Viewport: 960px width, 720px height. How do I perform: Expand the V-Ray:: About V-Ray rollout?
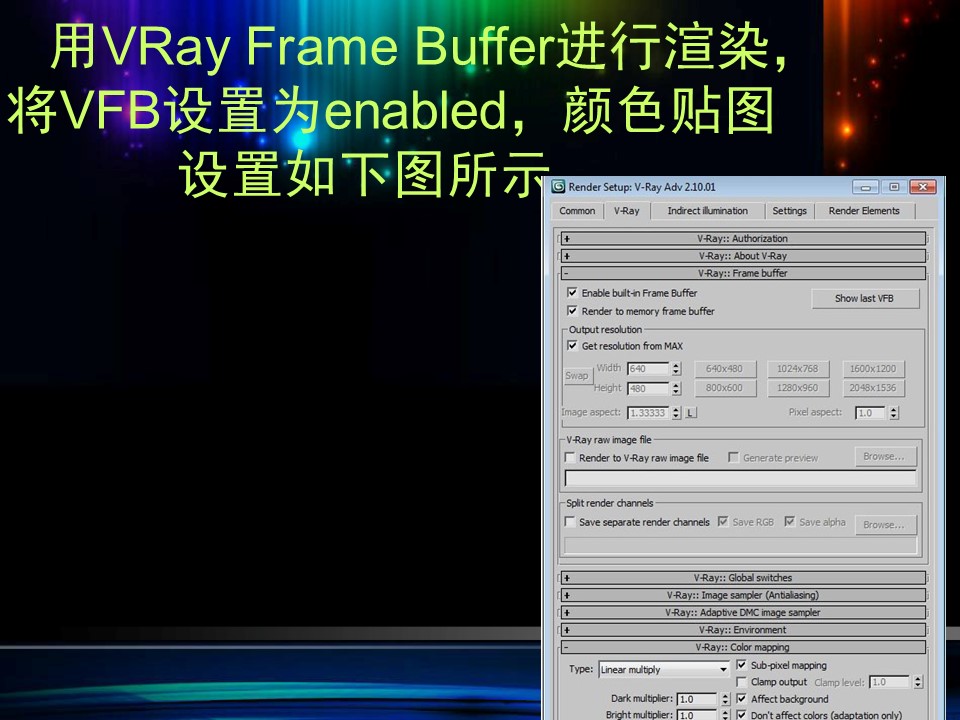click(x=743, y=256)
